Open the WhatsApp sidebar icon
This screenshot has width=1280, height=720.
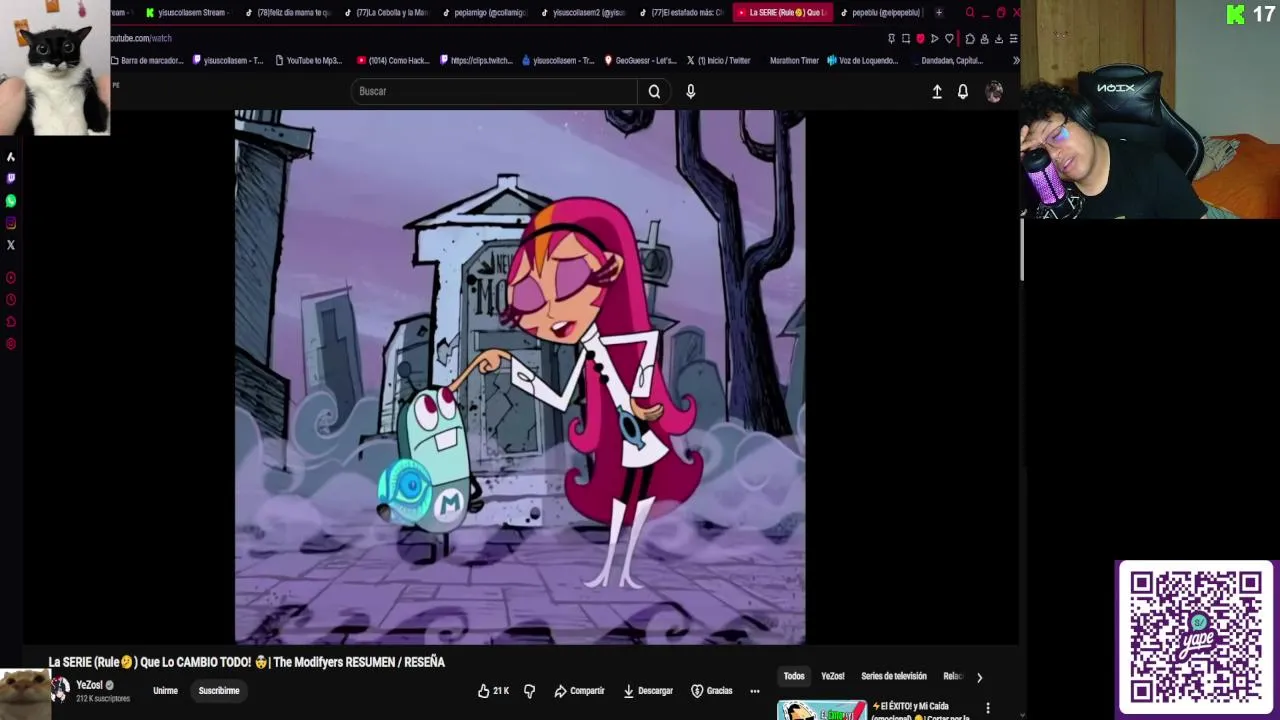(11, 200)
